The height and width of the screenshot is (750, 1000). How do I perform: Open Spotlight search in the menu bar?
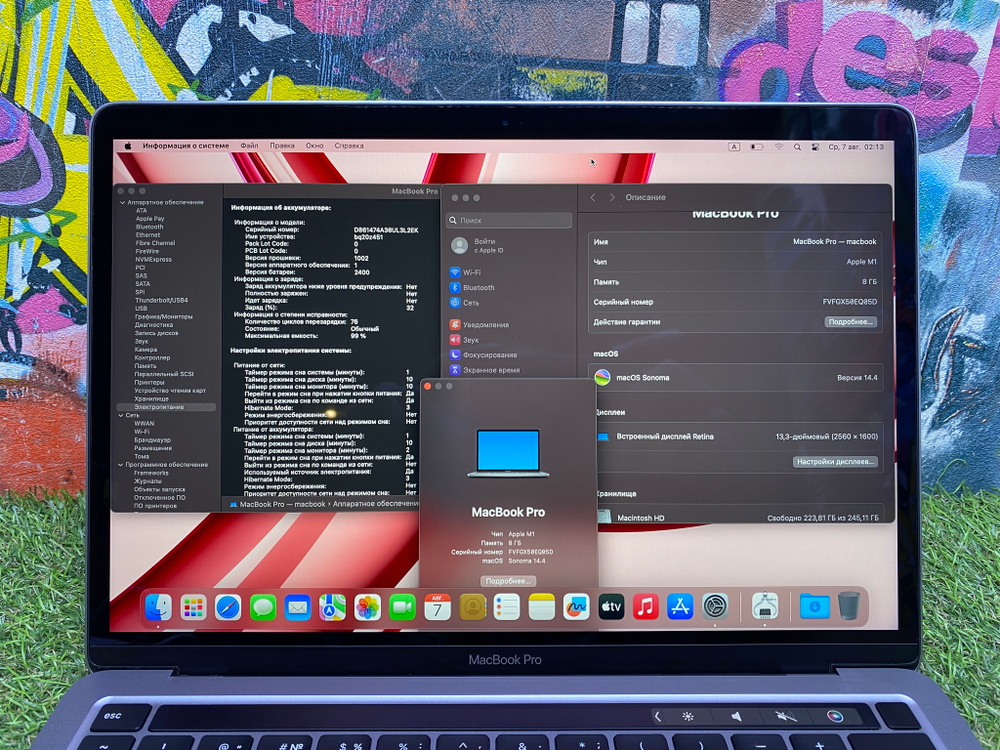click(x=797, y=145)
